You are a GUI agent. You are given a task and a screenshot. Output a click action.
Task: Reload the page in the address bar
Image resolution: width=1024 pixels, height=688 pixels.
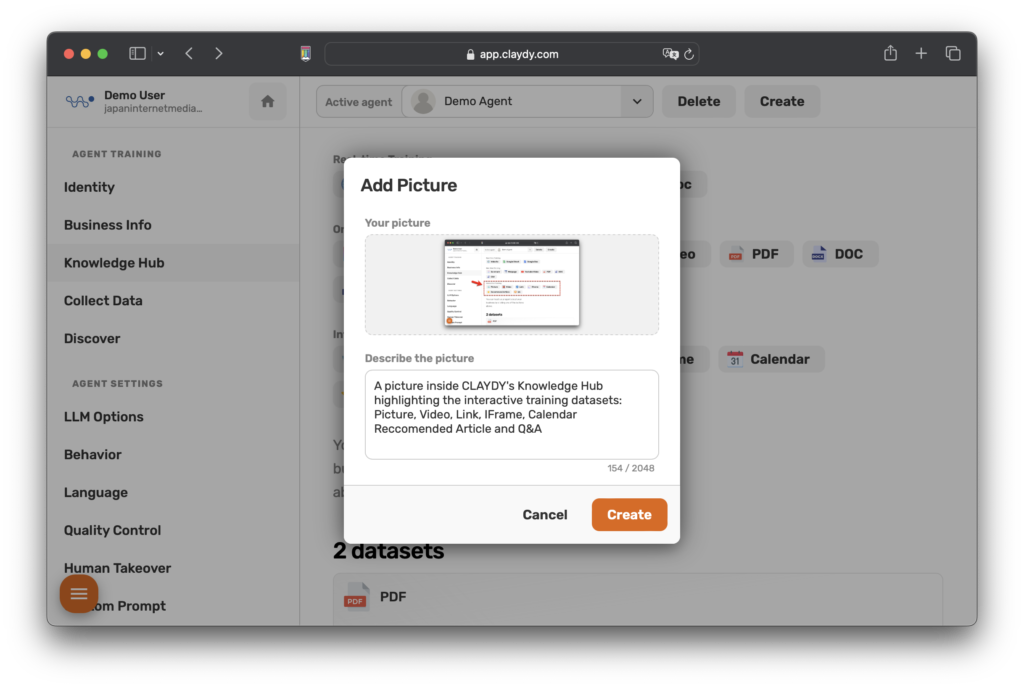[x=689, y=54]
